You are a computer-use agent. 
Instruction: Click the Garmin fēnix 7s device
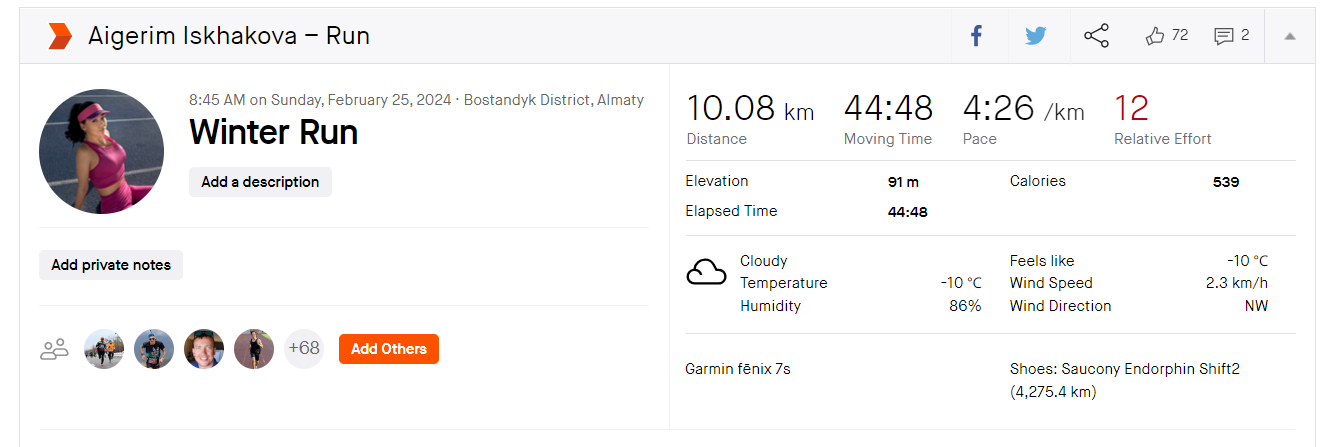(x=738, y=369)
